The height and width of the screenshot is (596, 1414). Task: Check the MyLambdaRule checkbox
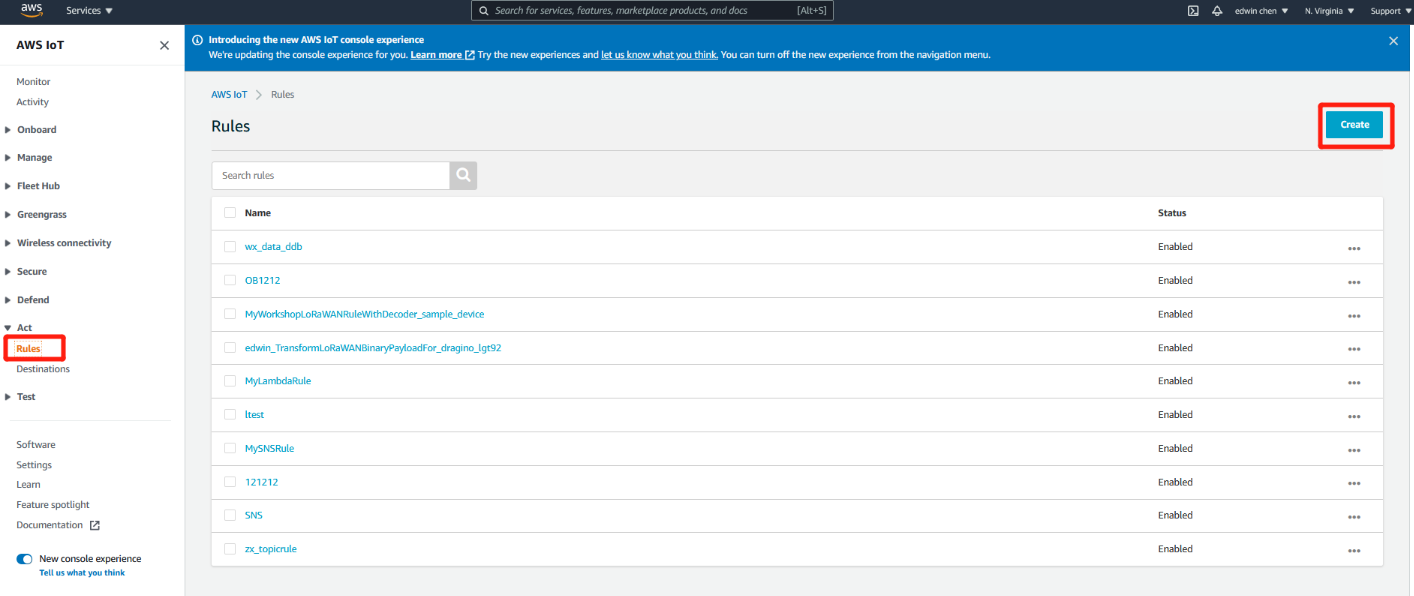230,381
